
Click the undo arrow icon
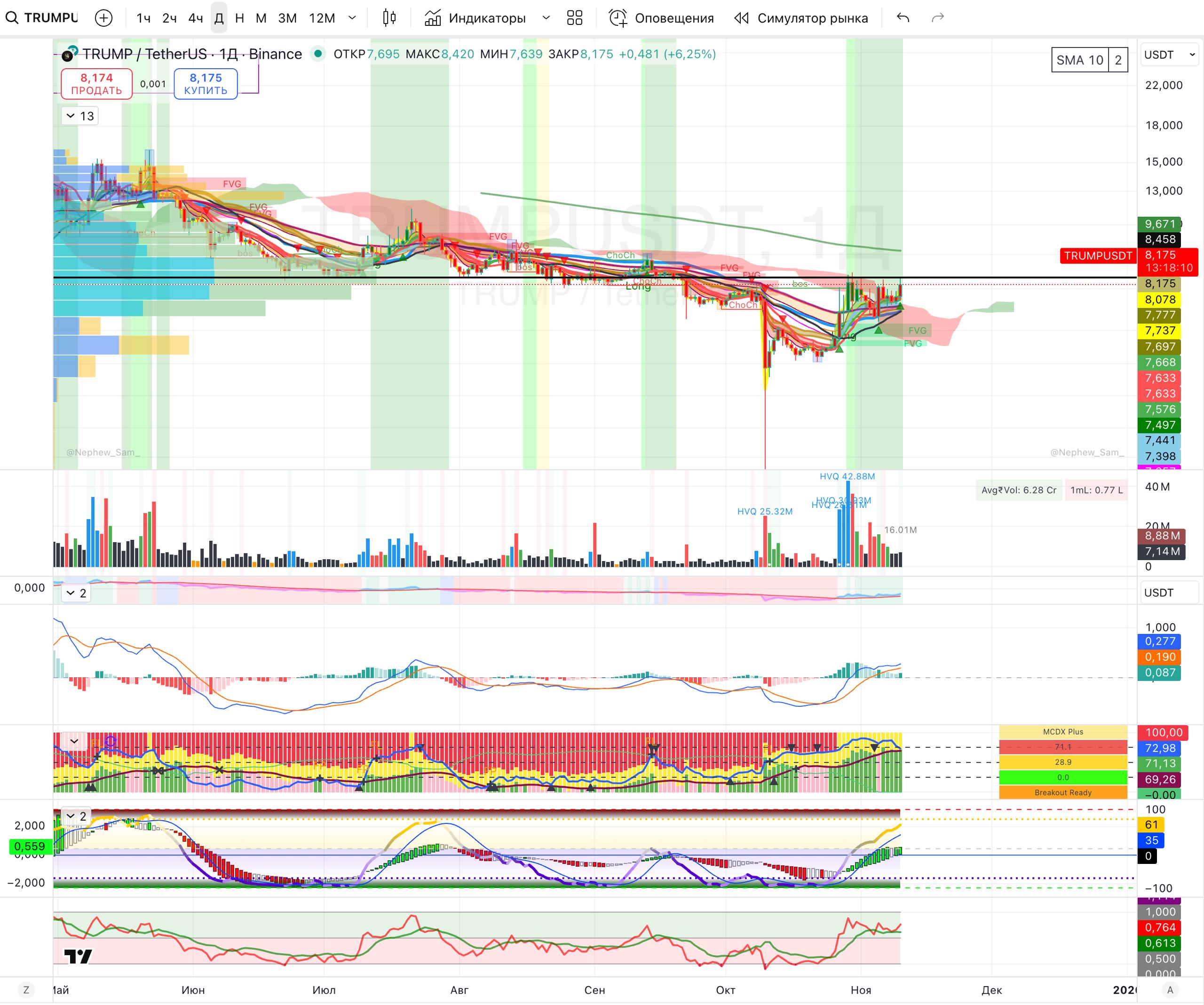903,18
